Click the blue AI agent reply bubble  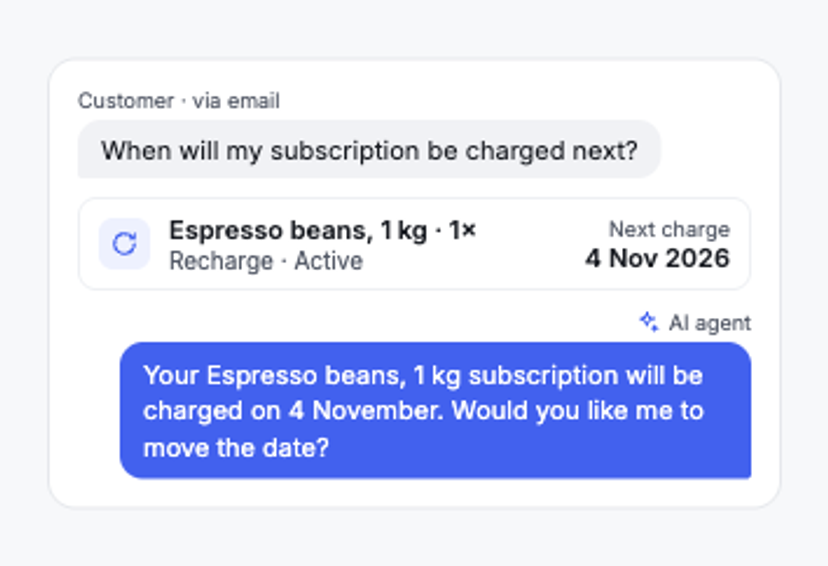pos(435,411)
